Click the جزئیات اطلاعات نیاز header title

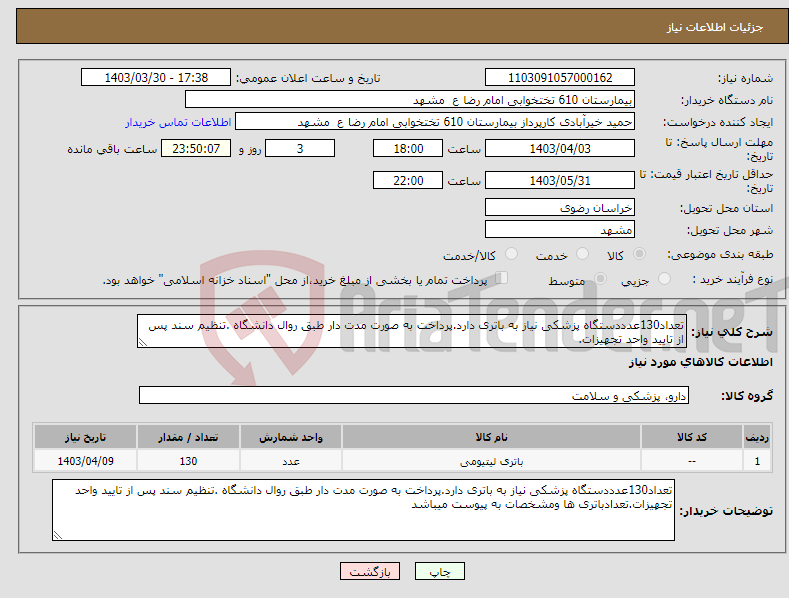pos(715,27)
